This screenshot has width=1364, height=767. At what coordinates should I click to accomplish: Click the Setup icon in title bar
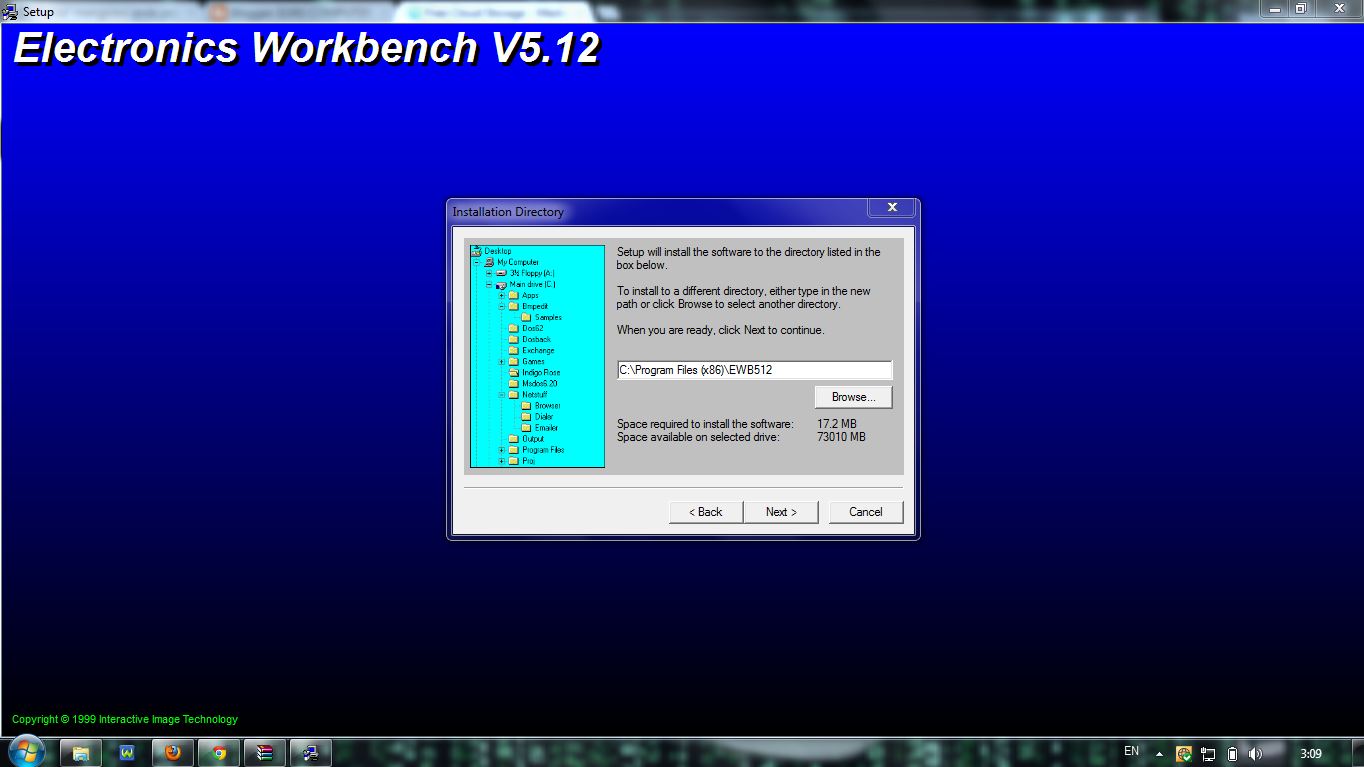pos(10,11)
